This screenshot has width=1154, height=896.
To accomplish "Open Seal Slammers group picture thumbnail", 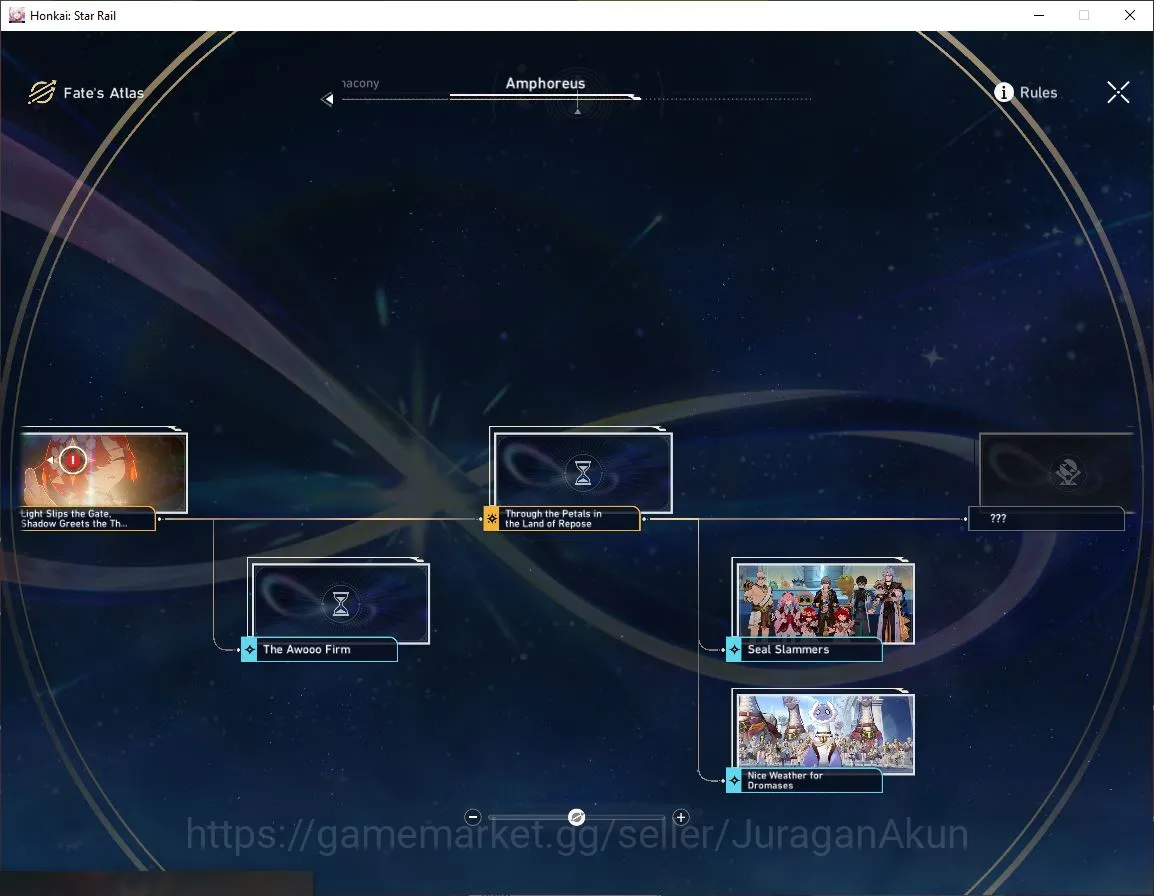I will [825, 602].
